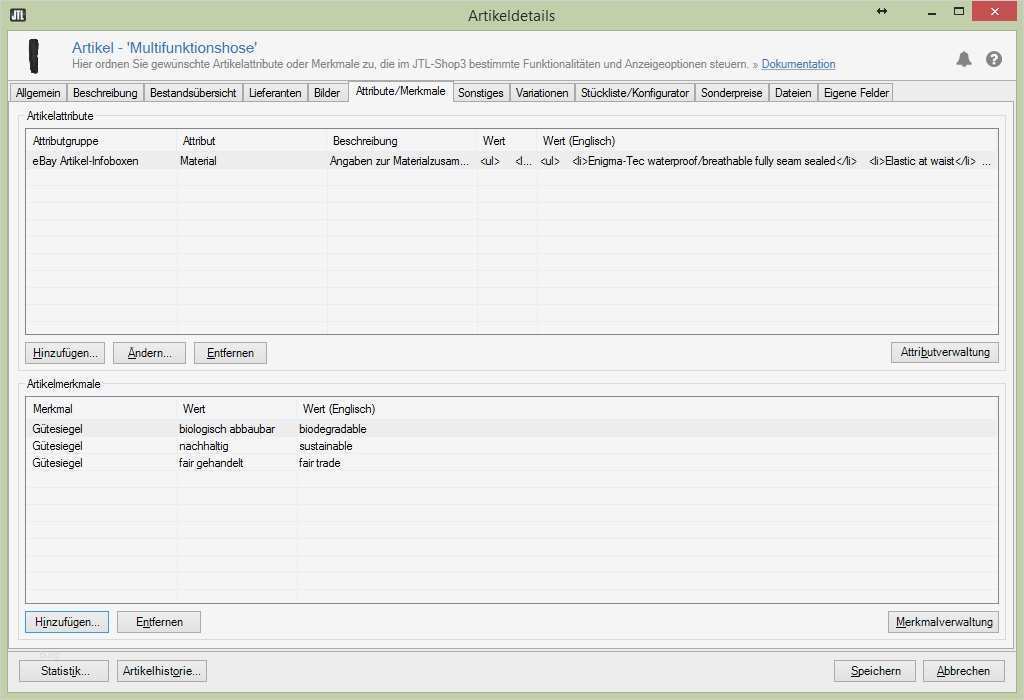The height and width of the screenshot is (700, 1024).
Task: Open the Variationen tab
Action: pos(542,93)
